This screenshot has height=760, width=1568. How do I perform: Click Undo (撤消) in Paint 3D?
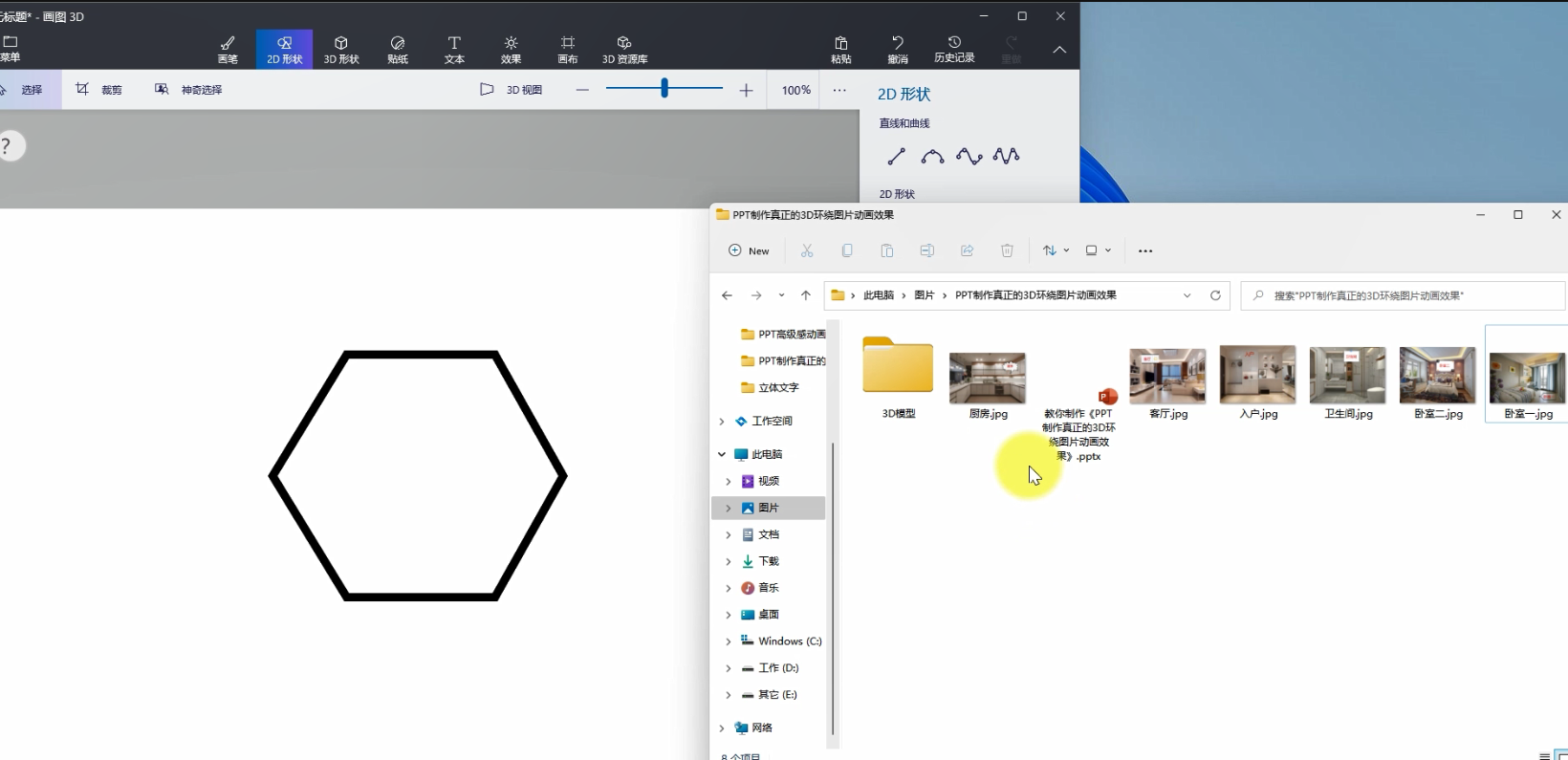tap(898, 50)
